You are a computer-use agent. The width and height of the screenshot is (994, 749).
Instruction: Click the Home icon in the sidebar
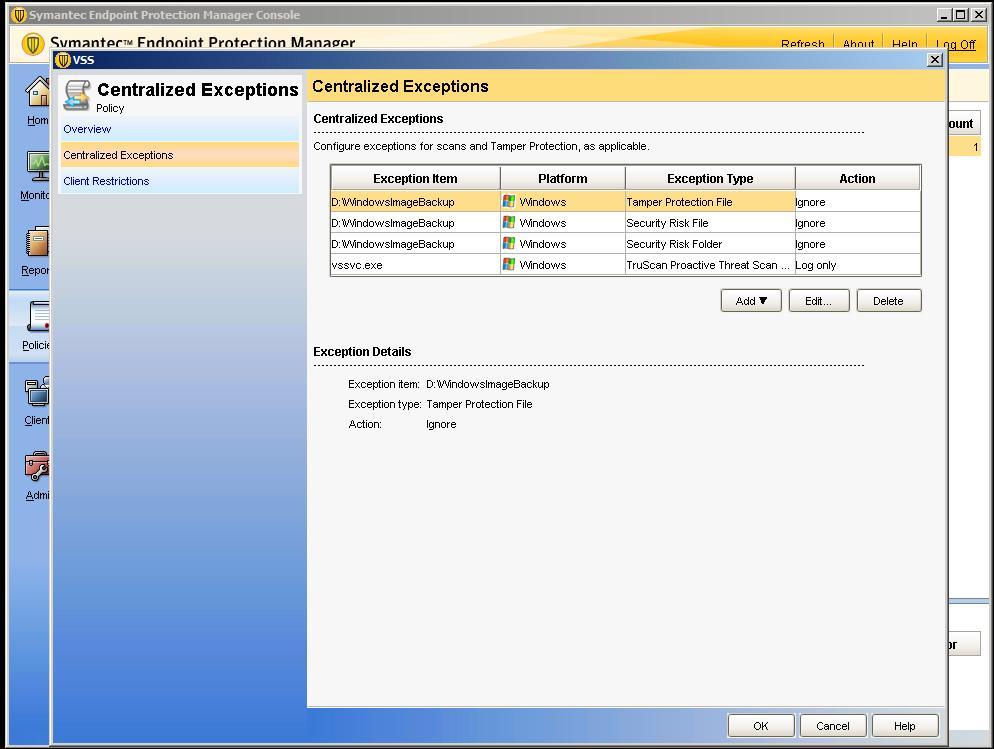click(38, 94)
